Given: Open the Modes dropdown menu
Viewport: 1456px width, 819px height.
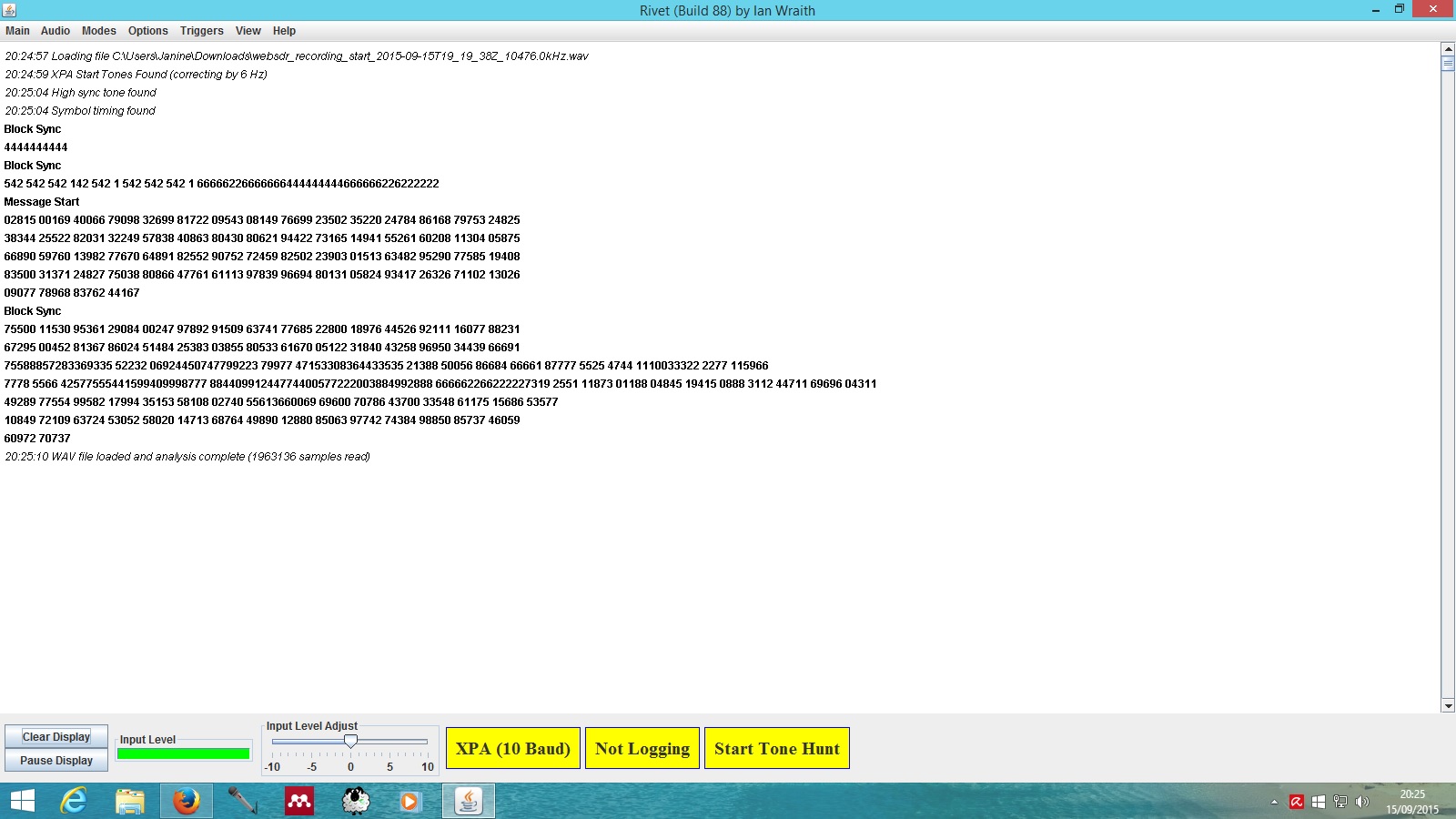Looking at the screenshot, I should 99,31.
